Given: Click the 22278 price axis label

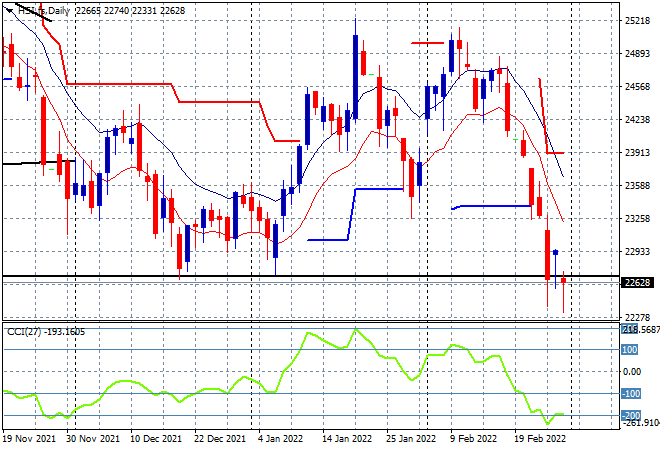Looking at the screenshot, I should point(637,317).
